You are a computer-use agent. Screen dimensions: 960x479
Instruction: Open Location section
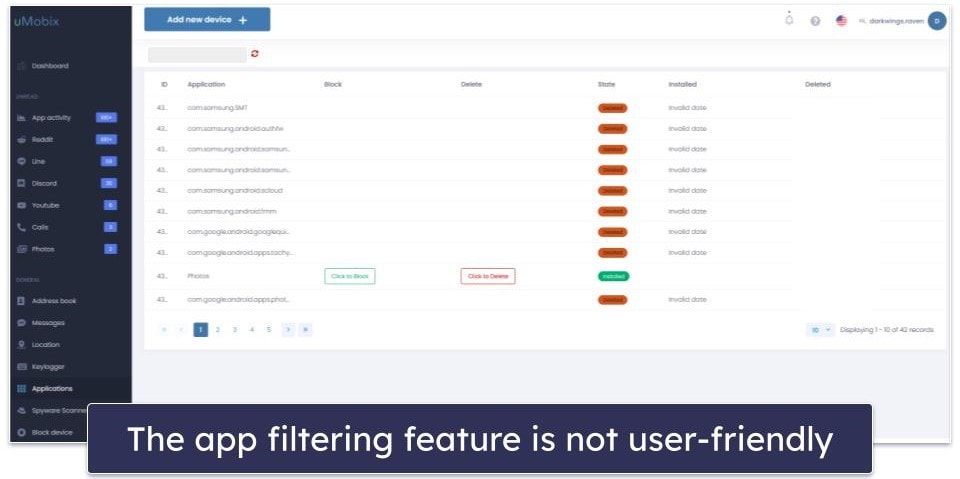pos(46,345)
